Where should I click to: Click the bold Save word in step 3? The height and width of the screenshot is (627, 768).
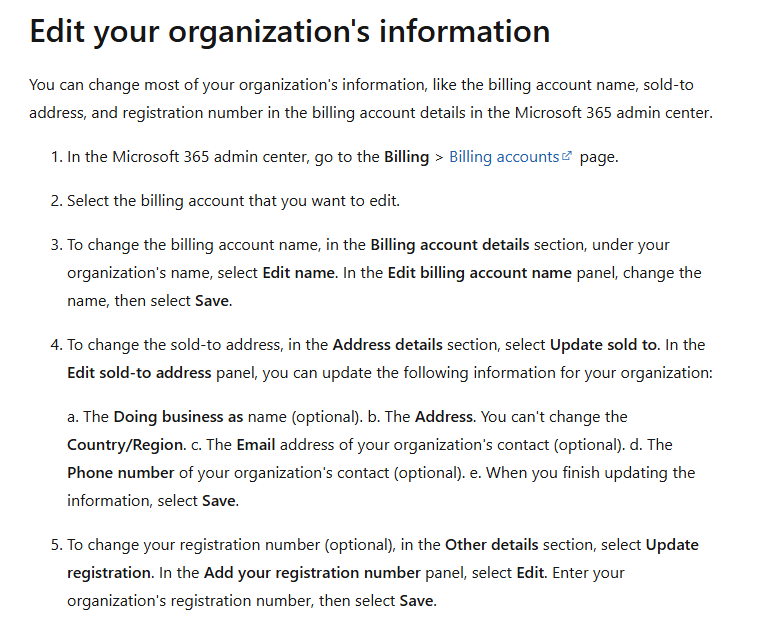212,301
